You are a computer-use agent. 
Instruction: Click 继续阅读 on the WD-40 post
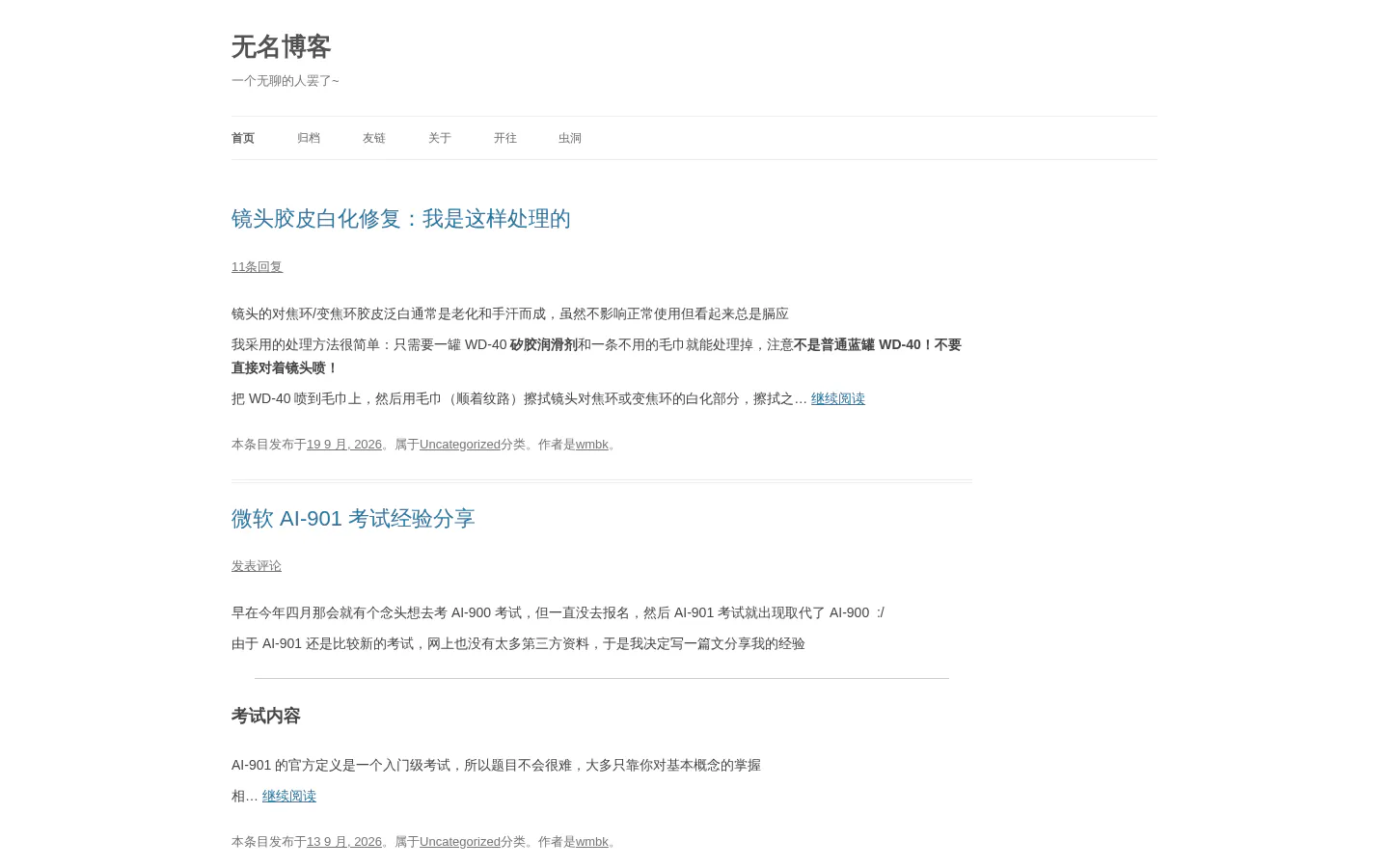[838, 398]
